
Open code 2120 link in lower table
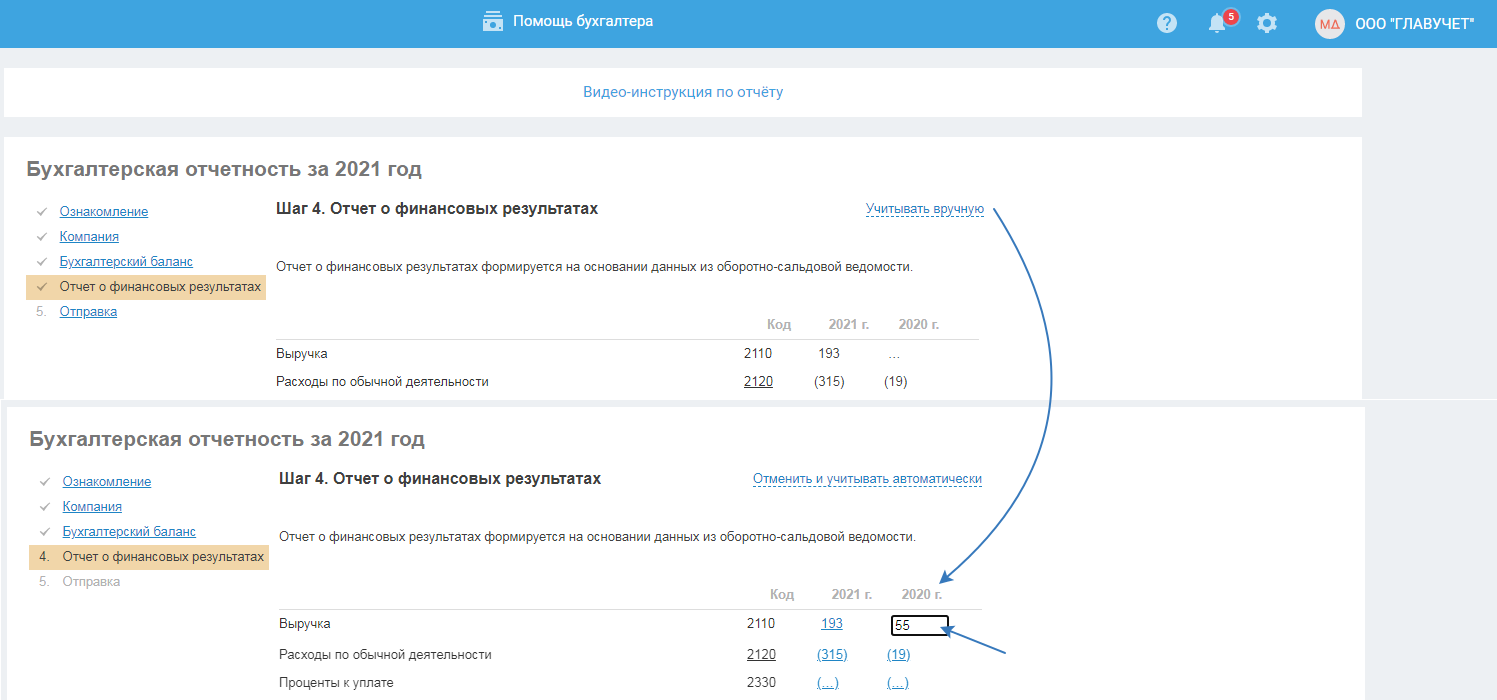click(x=761, y=655)
